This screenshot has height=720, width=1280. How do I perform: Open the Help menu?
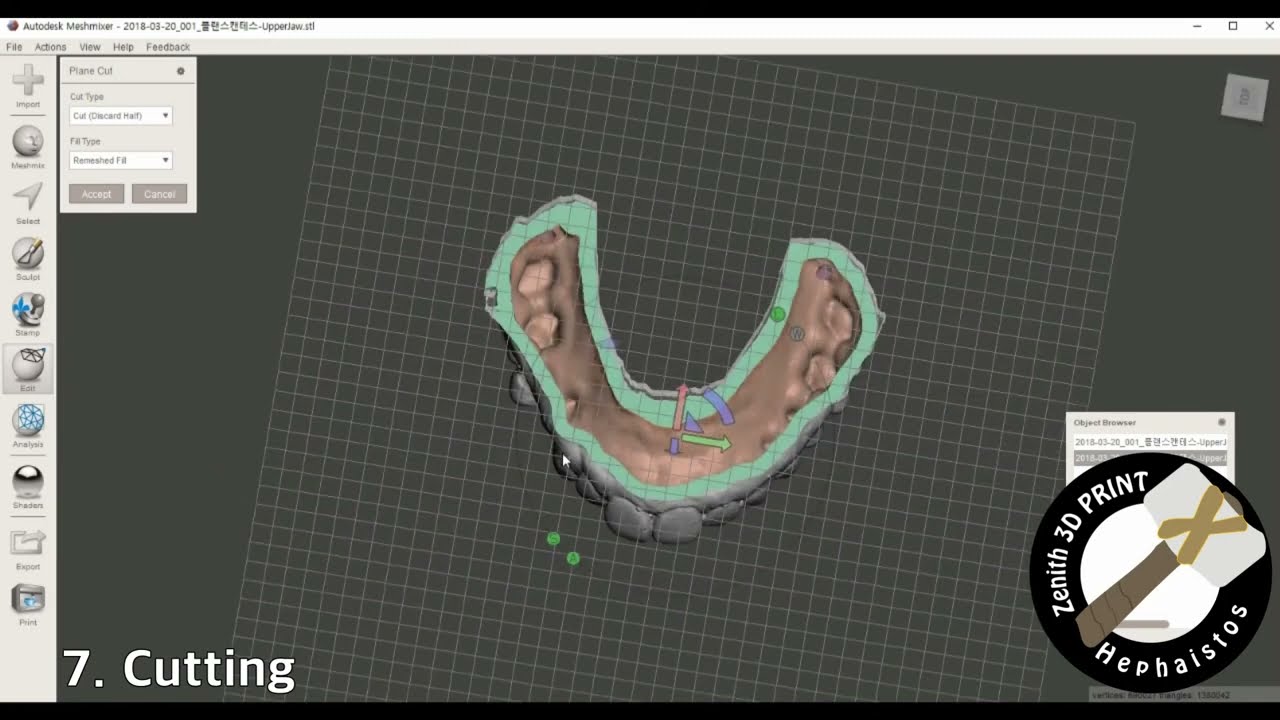[123, 47]
